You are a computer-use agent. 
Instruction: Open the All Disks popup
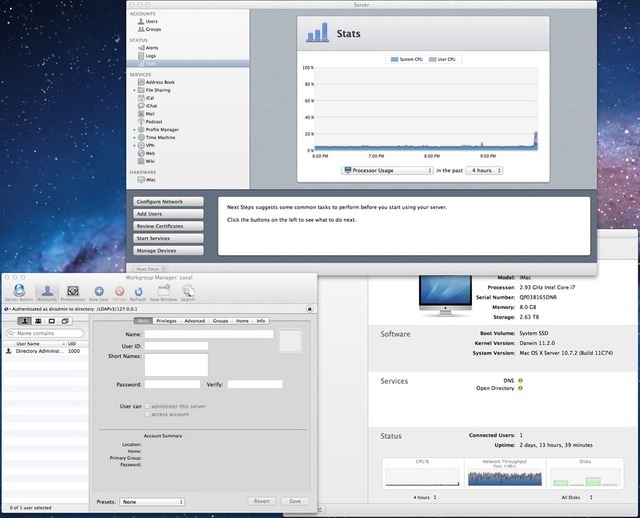pyautogui.click(x=577, y=497)
